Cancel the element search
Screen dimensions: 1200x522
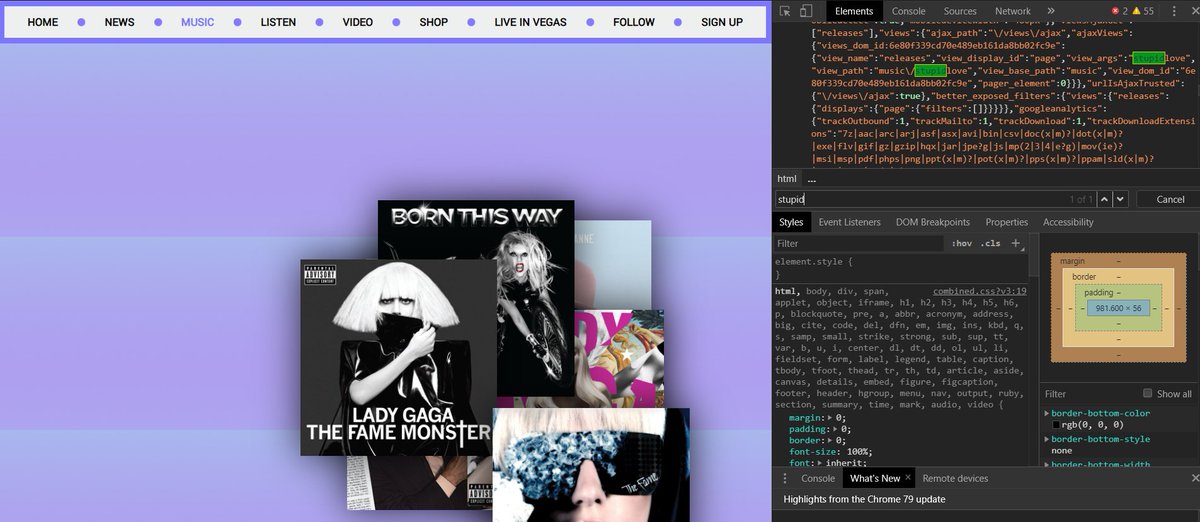coord(1170,199)
